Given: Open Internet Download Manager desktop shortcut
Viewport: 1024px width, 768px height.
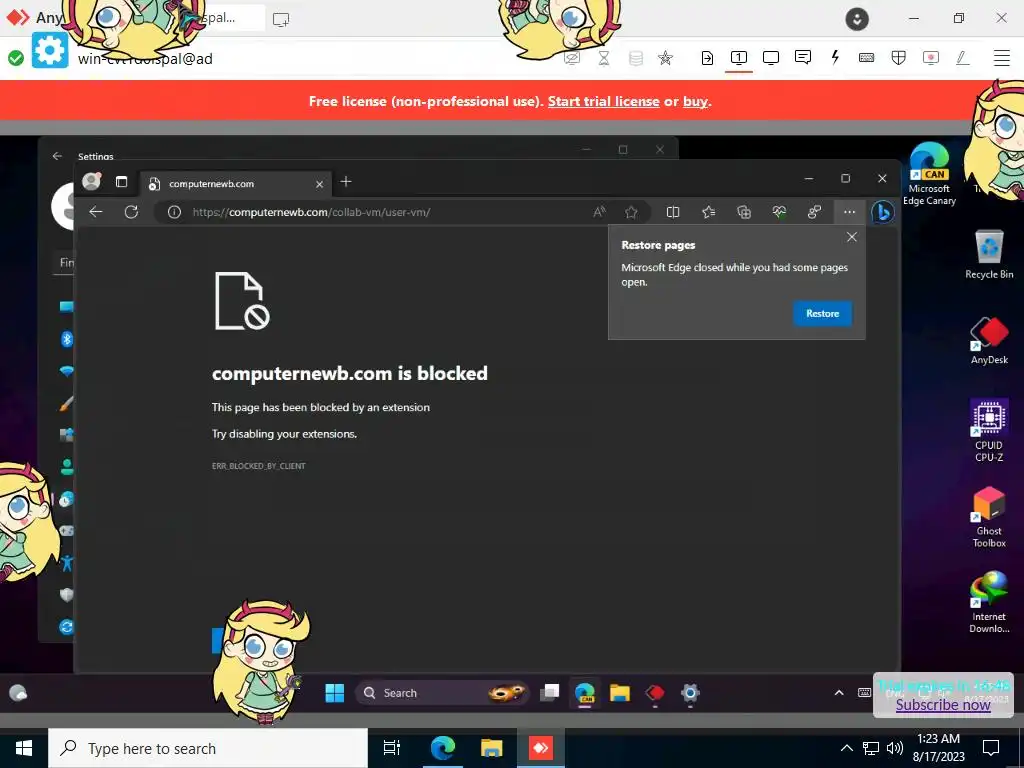Looking at the screenshot, I should tap(989, 602).
